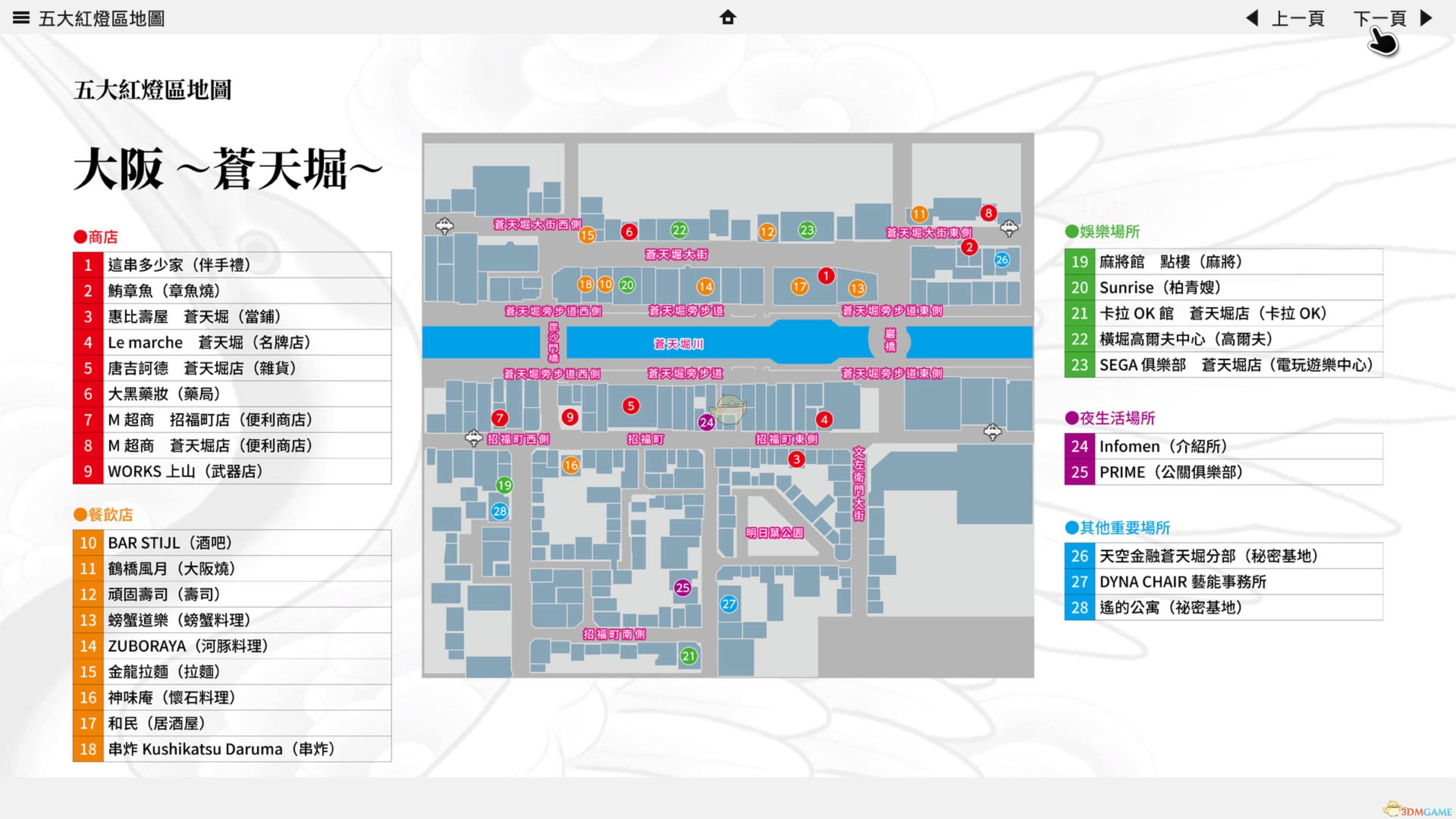The height and width of the screenshot is (819, 1456).
Task: Click the 五大紅燈區地圖 title in the top bar
Action: [x=102, y=19]
